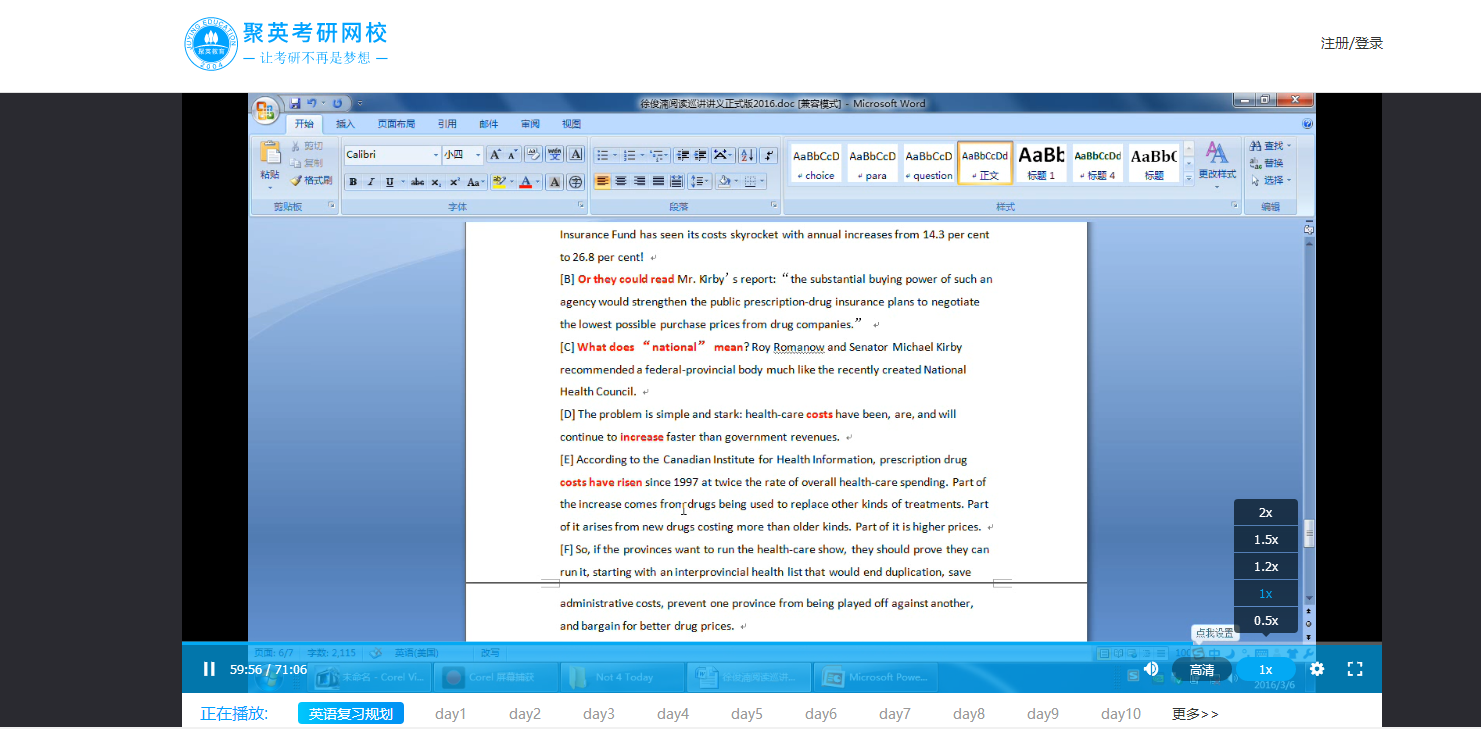
Task: Click the Sort A-Z icon
Action: click(747, 155)
